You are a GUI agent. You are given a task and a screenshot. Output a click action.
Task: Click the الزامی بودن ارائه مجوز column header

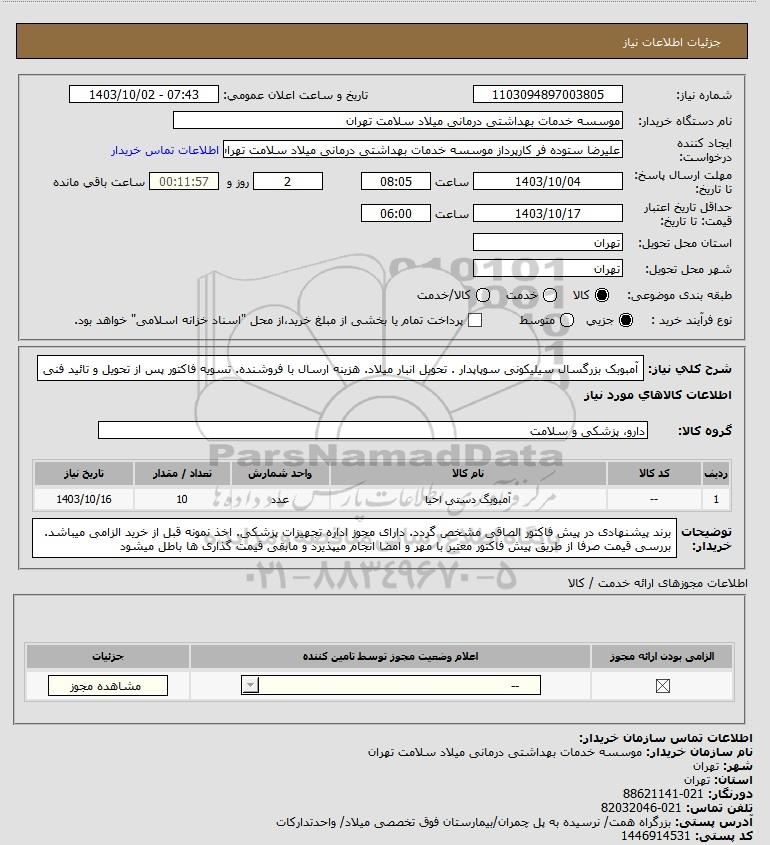(662, 656)
